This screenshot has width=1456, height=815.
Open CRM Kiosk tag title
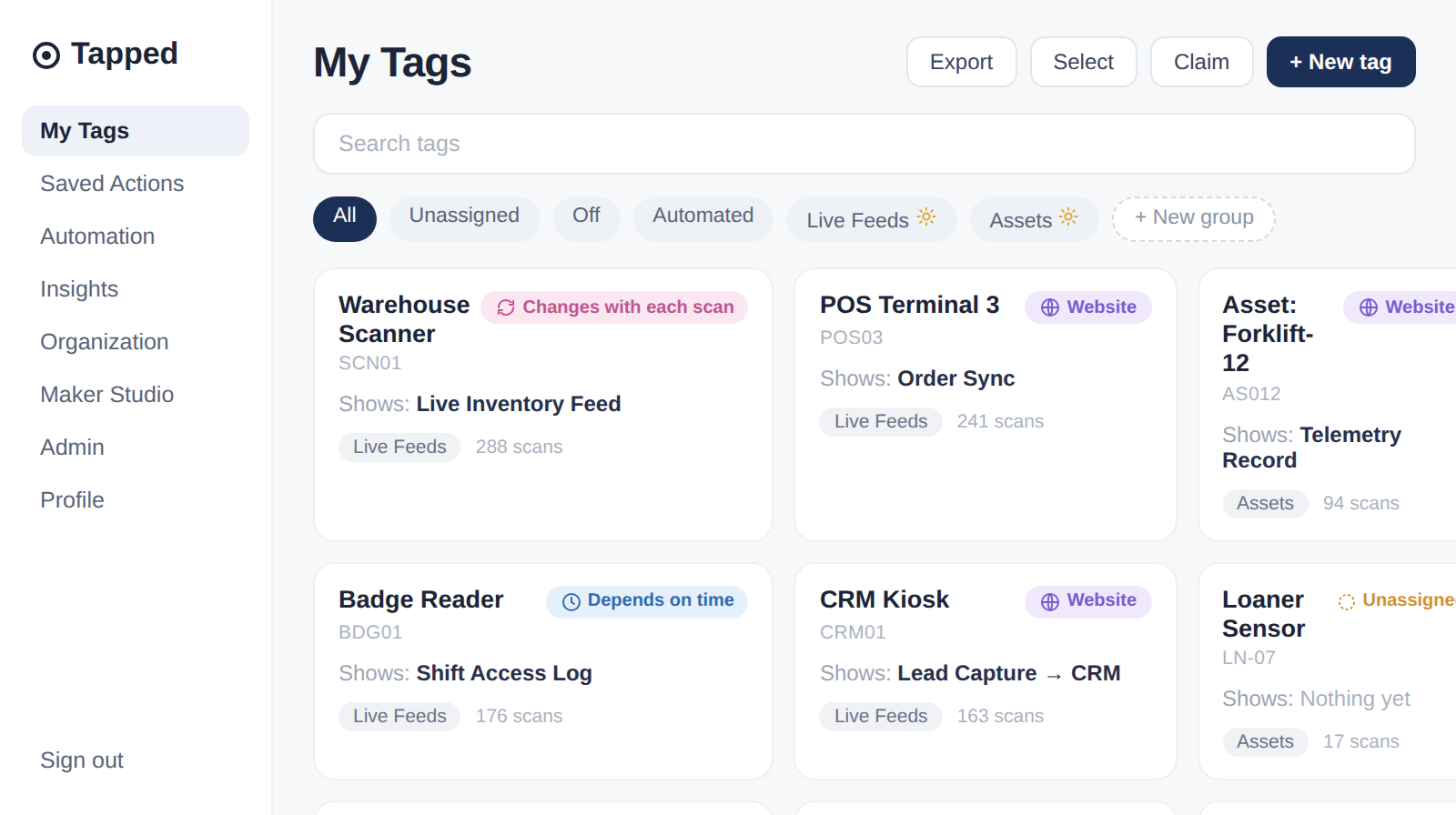coord(885,599)
